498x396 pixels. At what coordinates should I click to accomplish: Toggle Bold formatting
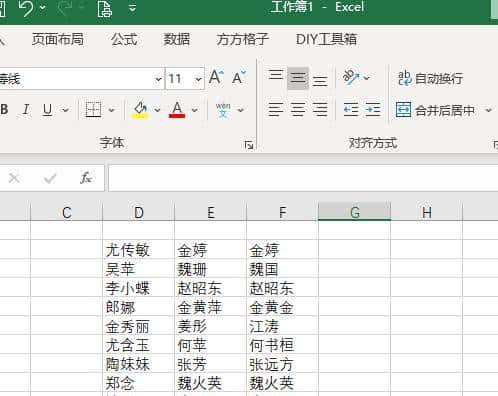pyautogui.click(x=4, y=109)
